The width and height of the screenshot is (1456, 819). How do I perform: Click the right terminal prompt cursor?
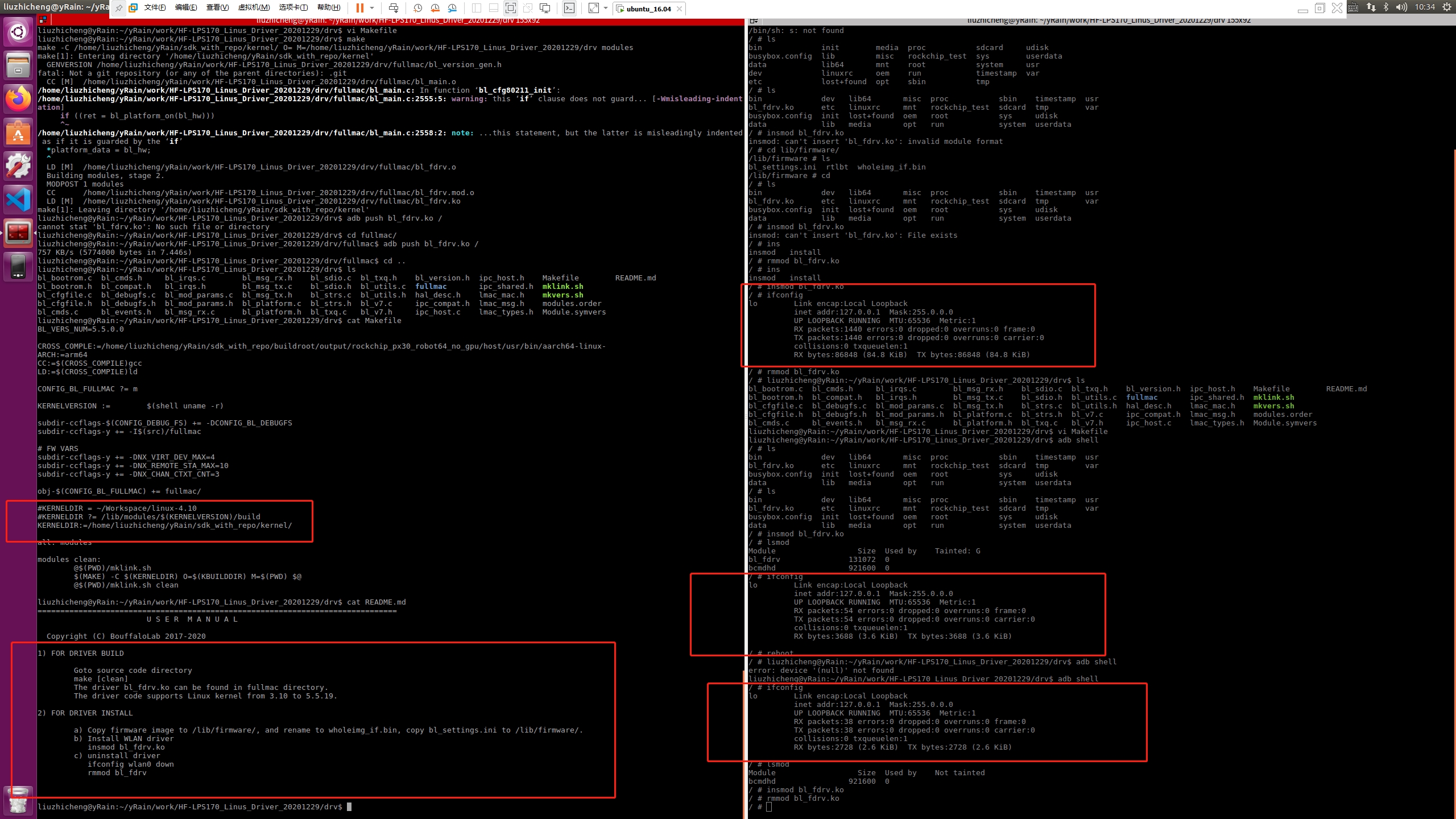(x=769, y=806)
